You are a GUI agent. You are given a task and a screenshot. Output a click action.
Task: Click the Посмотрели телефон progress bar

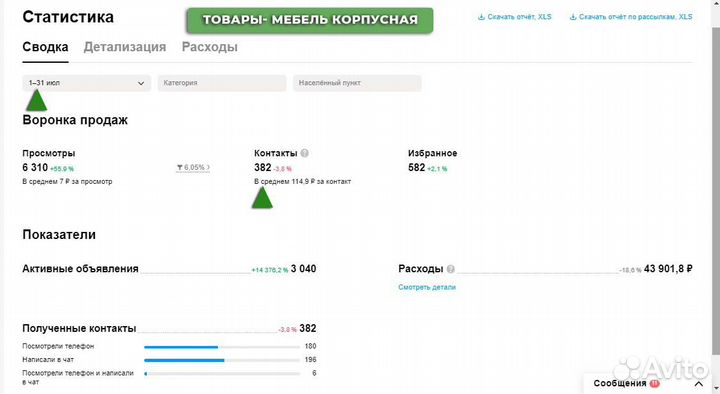[222, 347]
